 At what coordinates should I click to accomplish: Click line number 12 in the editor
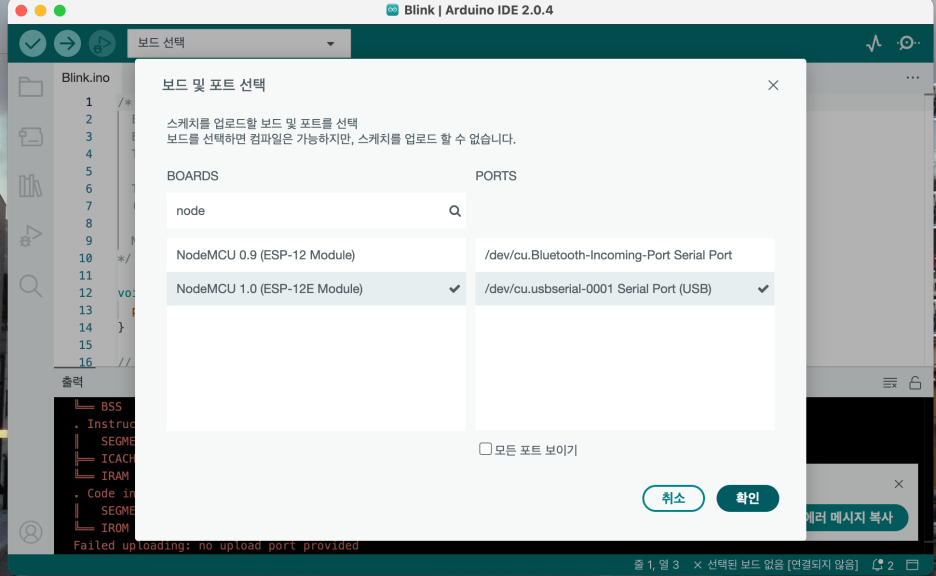click(x=85, y=293)
